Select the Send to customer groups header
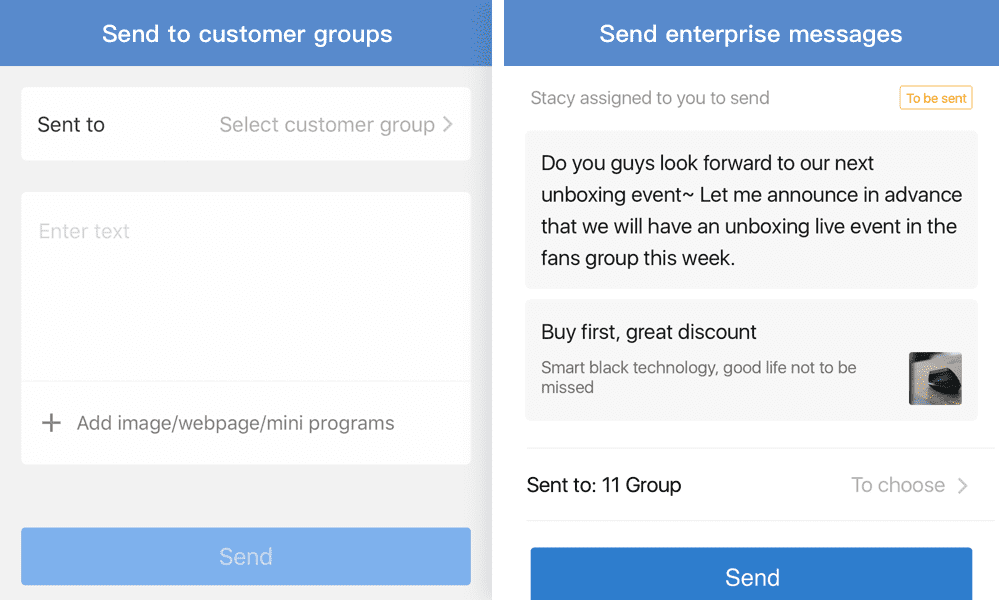The width and height of the screenshot is (999, 600). [247, 34]
